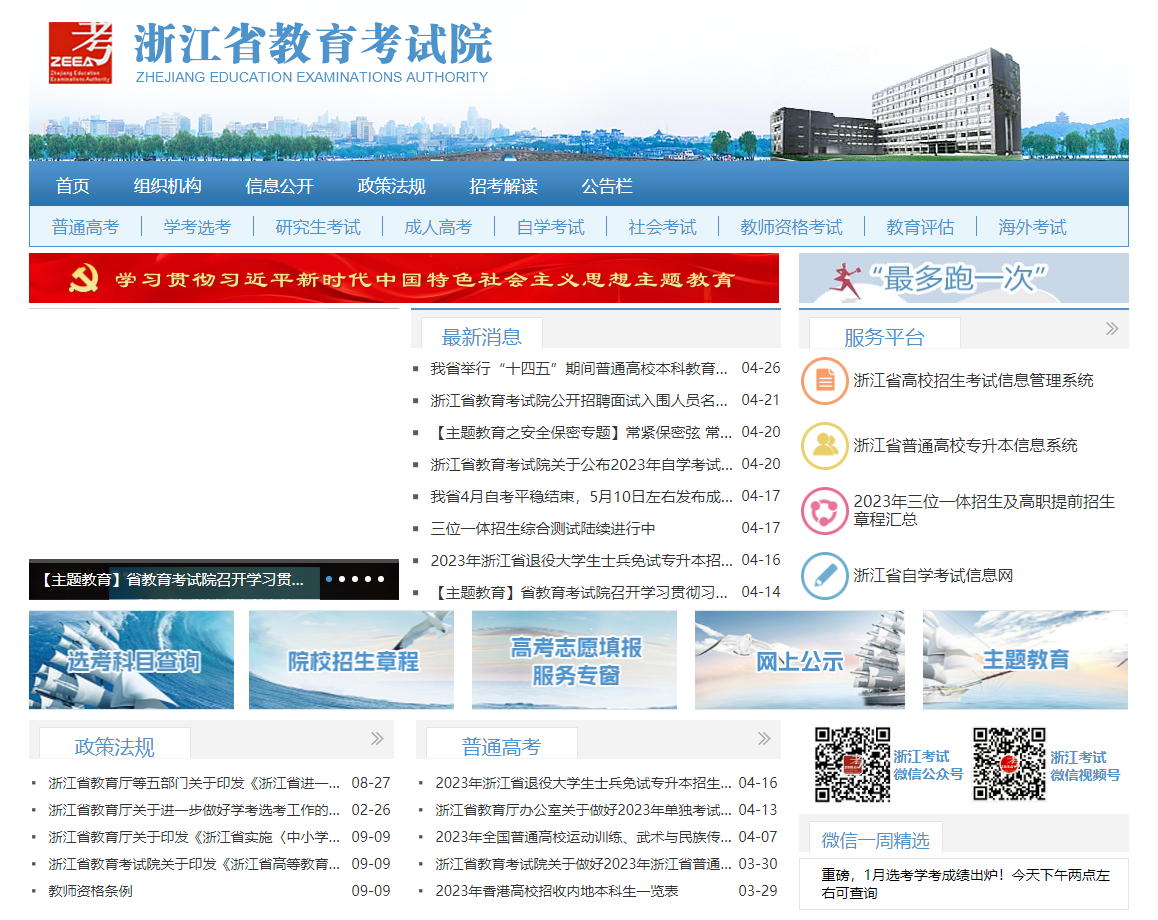Image resolution: width=1158 pixels, height=920 pixels.
Task: Open the 选考科目查询 image button
Action: 131,659
